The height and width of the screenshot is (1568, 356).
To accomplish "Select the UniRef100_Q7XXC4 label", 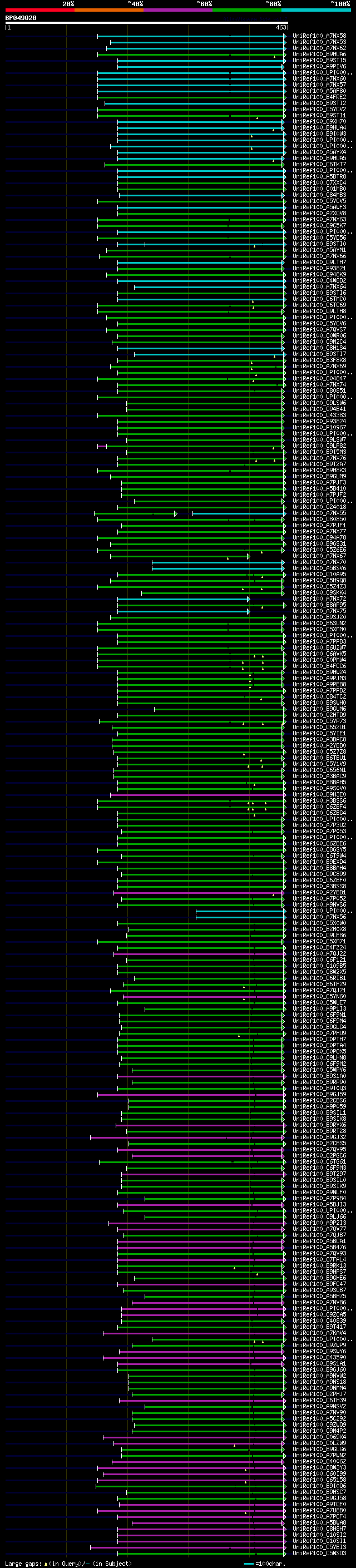I will 319,182.
